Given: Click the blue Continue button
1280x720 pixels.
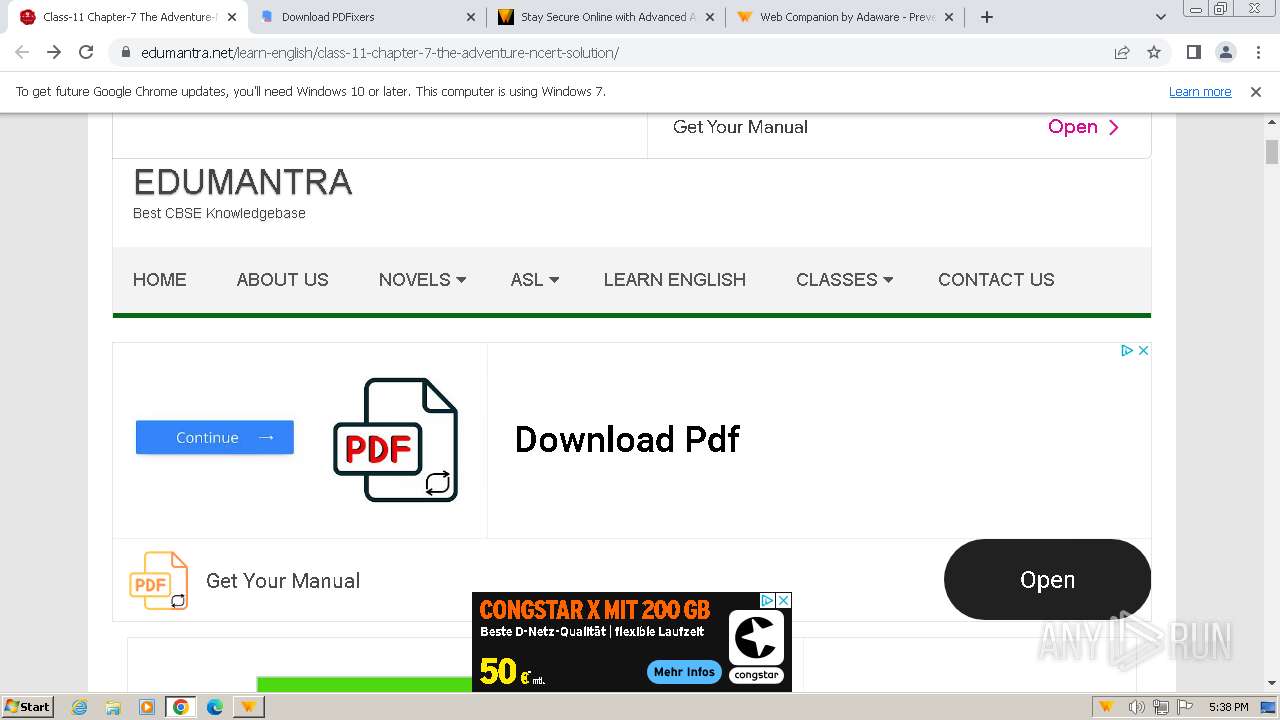Looking at the screenshot, I should [x=215, y=437].
